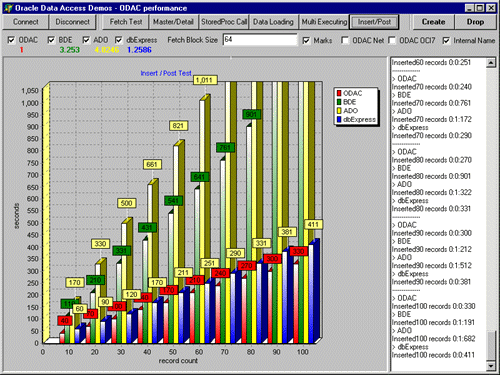Click the 761 green chart mark

[x=225, y=147]
